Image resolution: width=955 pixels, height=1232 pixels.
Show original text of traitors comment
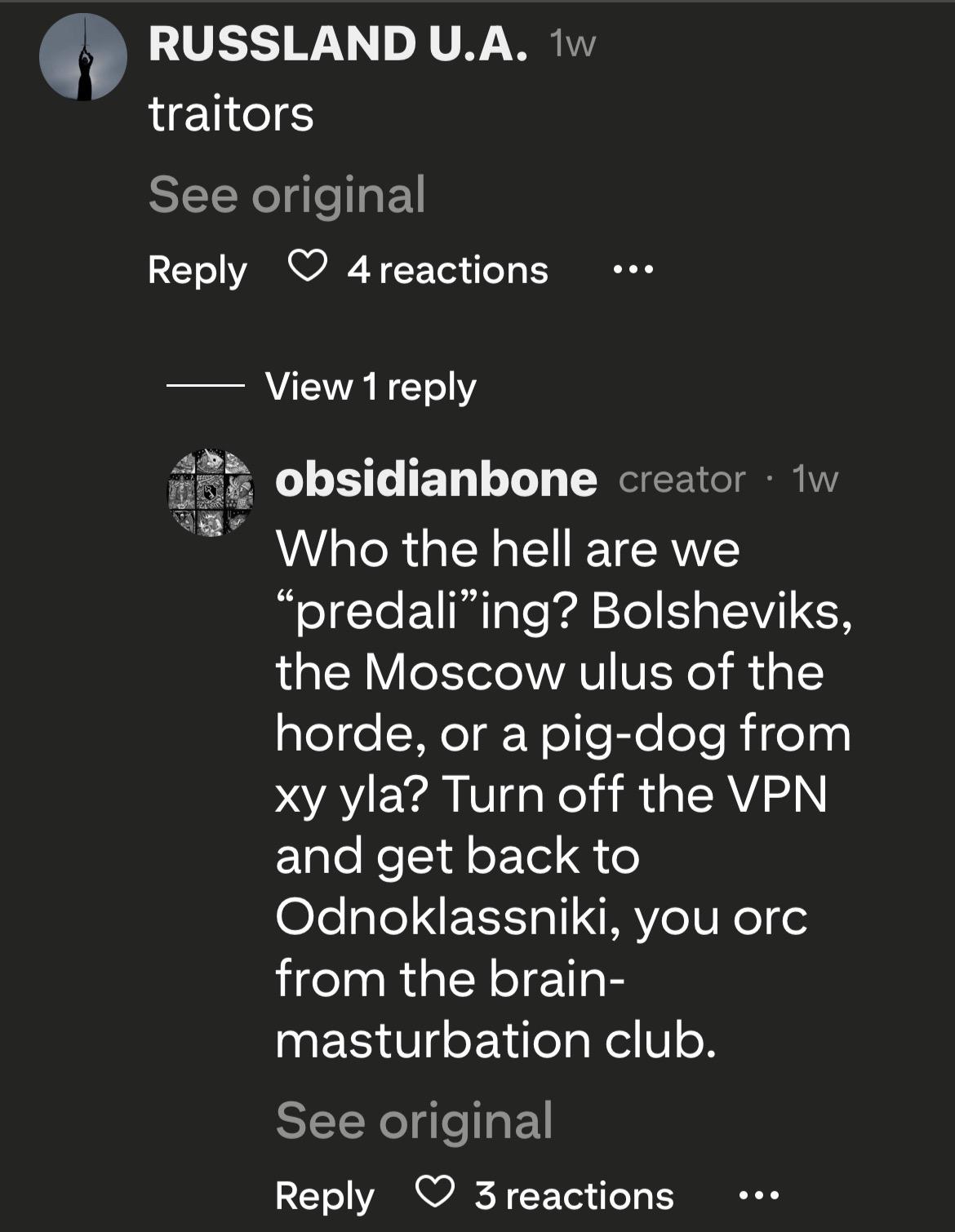pyautogui.click(x=286, y=195)
